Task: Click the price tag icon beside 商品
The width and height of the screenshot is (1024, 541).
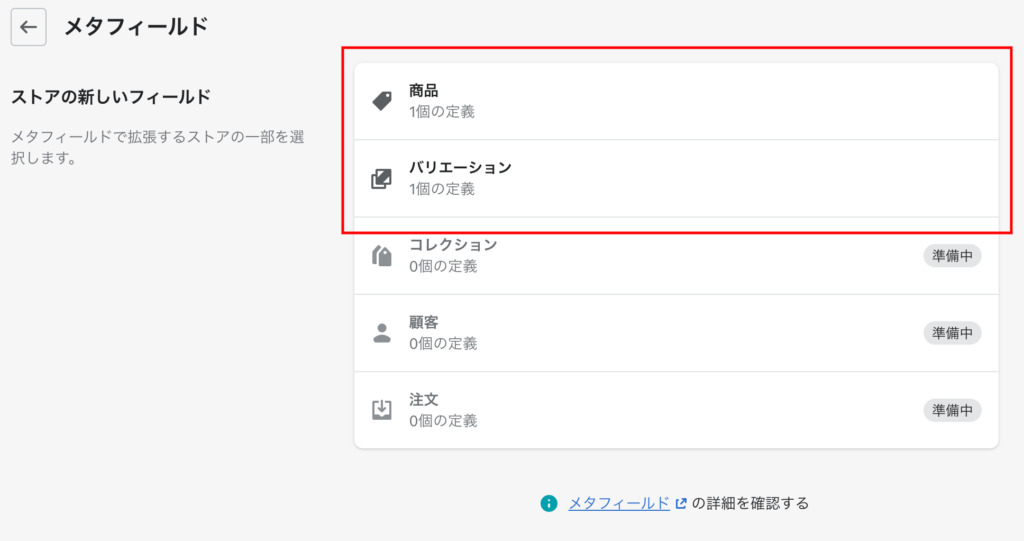Action: click(382, 101)
